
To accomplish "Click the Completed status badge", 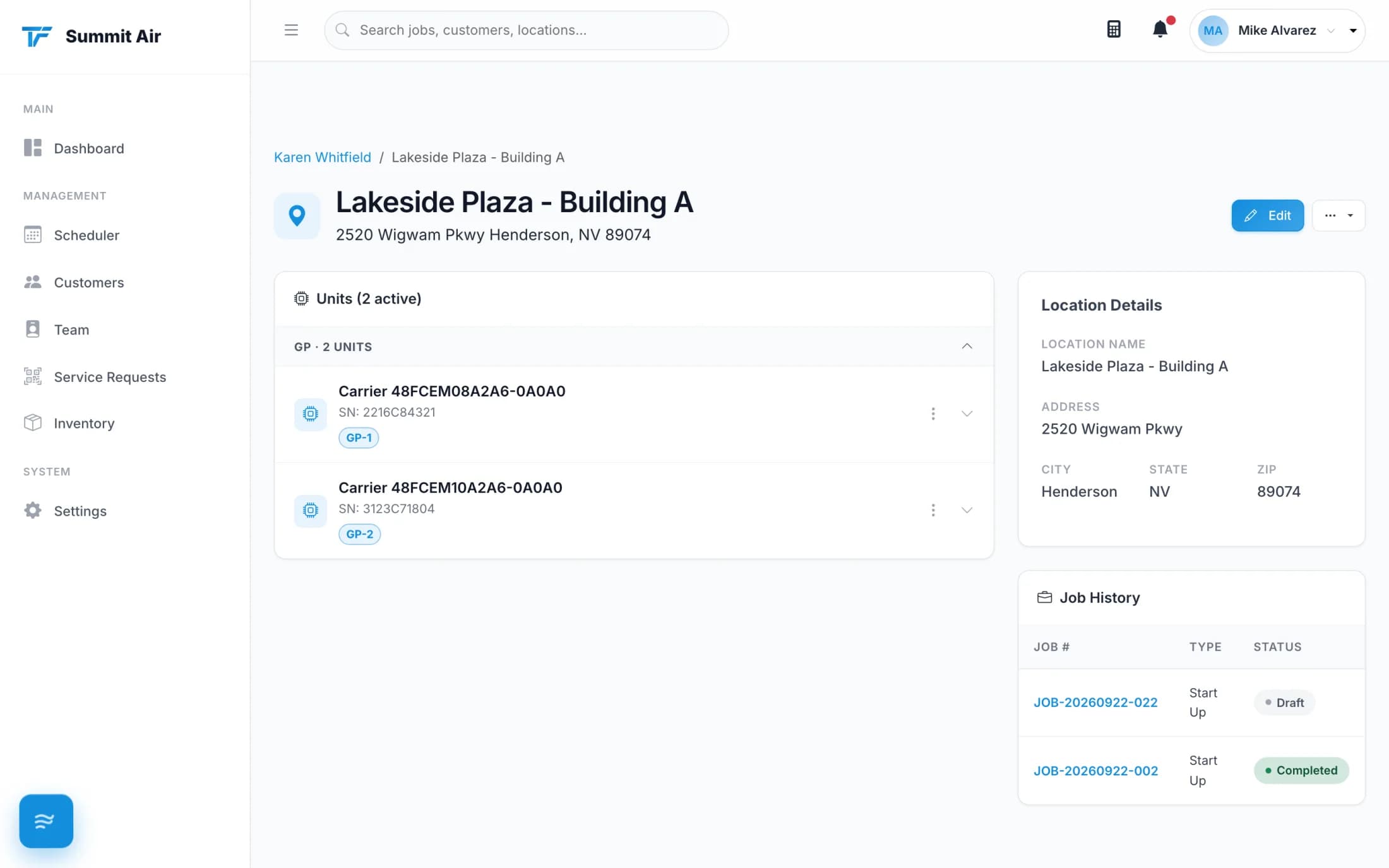I will pyautogui.click(x=1301, y=770).
